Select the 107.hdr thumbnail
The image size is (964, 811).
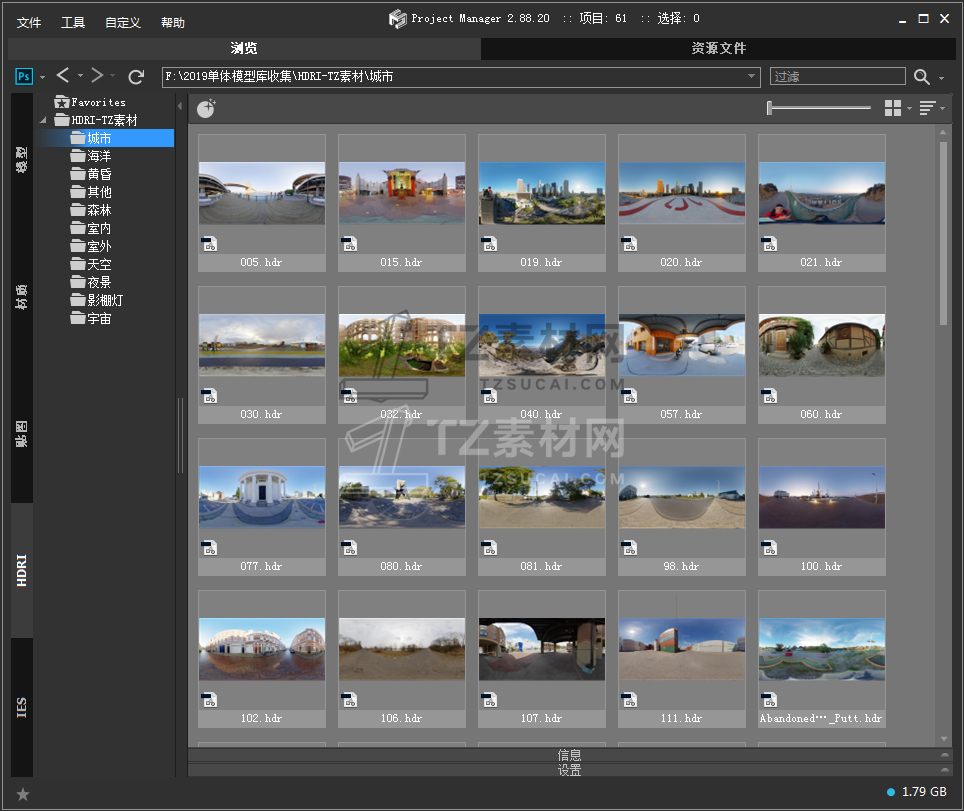pos(542,659)
